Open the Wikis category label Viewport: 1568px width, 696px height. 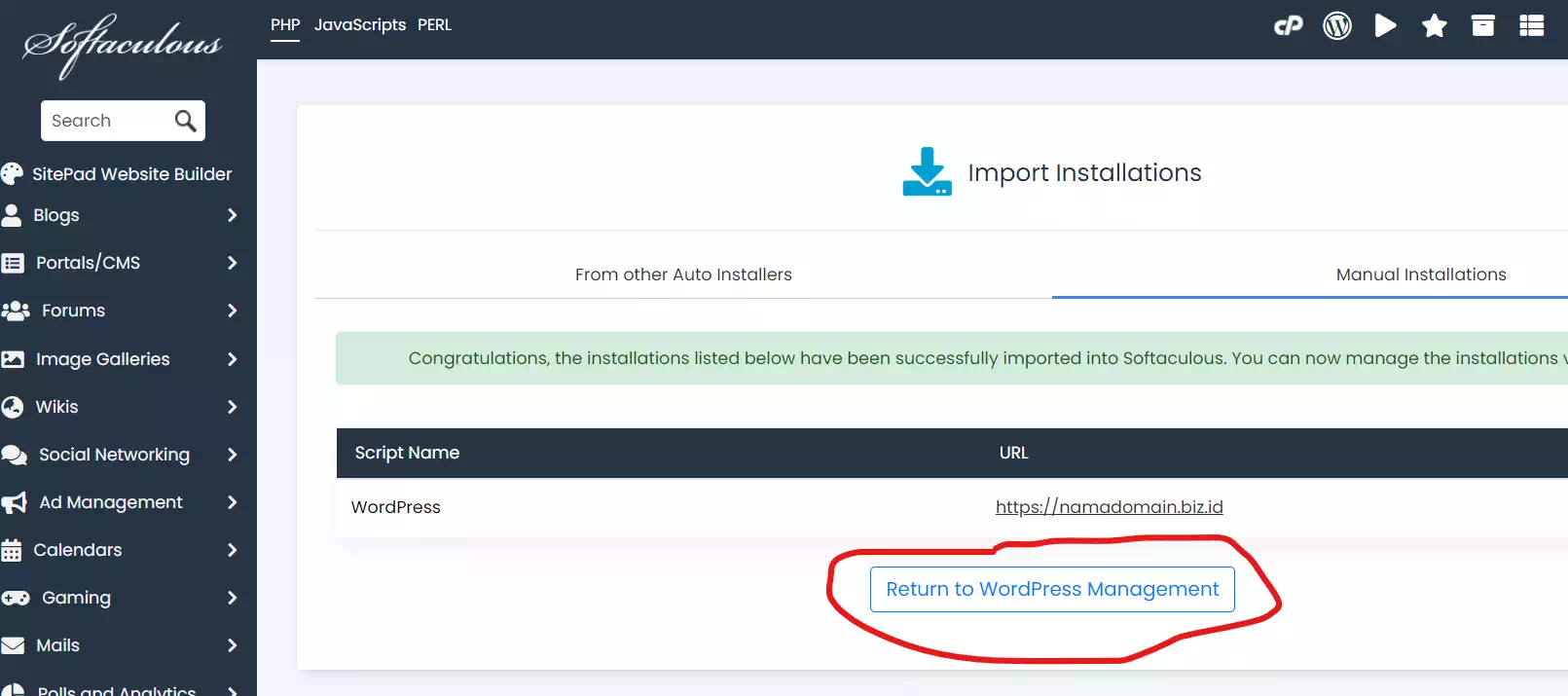(56, 407)
